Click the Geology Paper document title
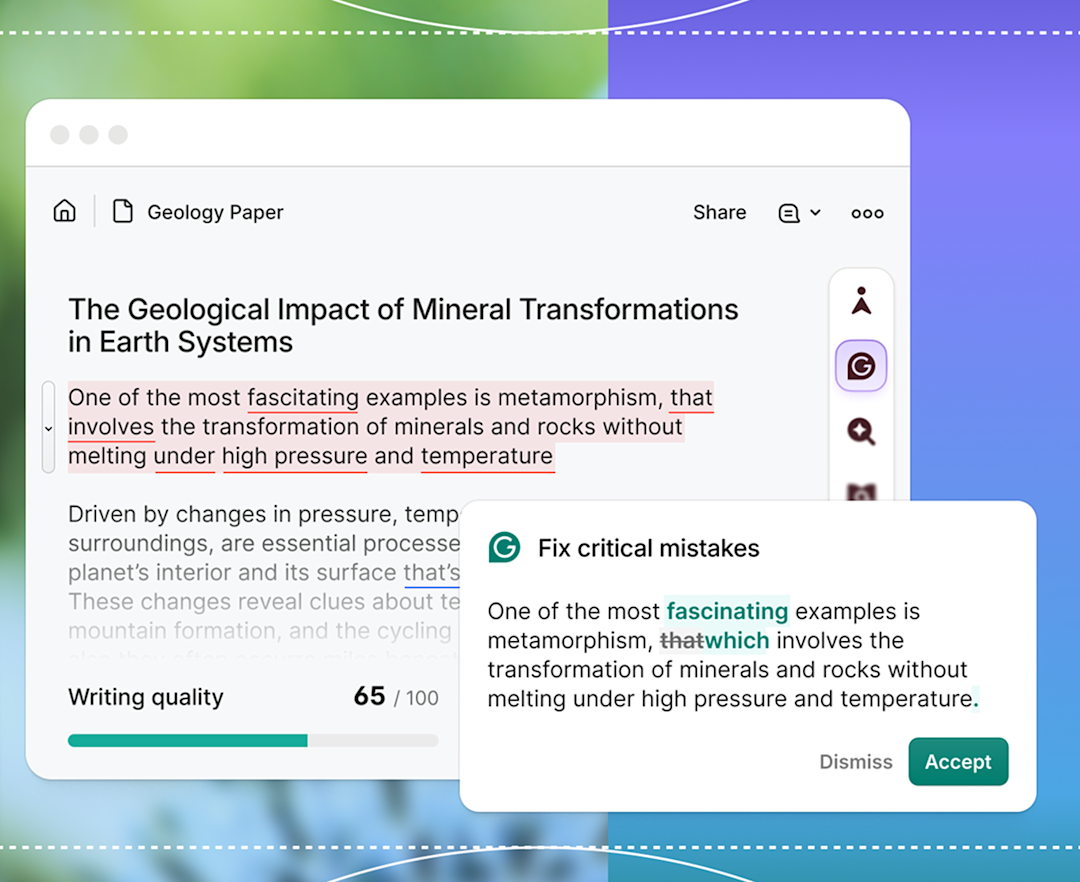Viewport: 1080px width, 882px height. (x=215, y=212)
